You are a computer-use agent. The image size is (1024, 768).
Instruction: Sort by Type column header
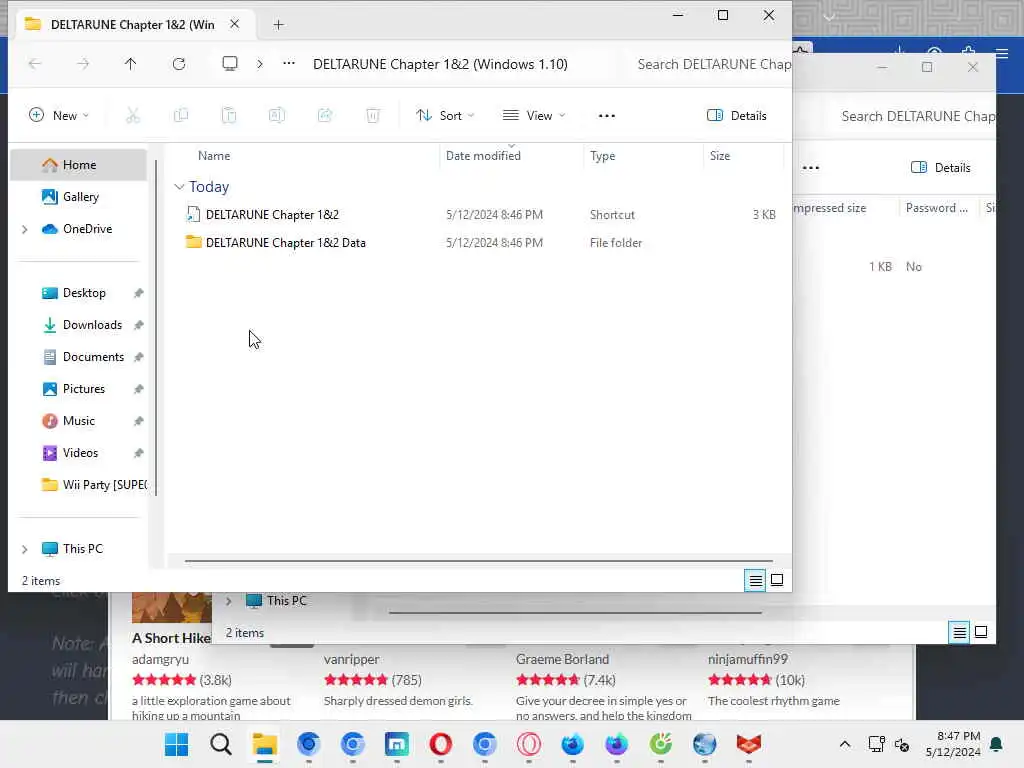(x=603, y=156)
